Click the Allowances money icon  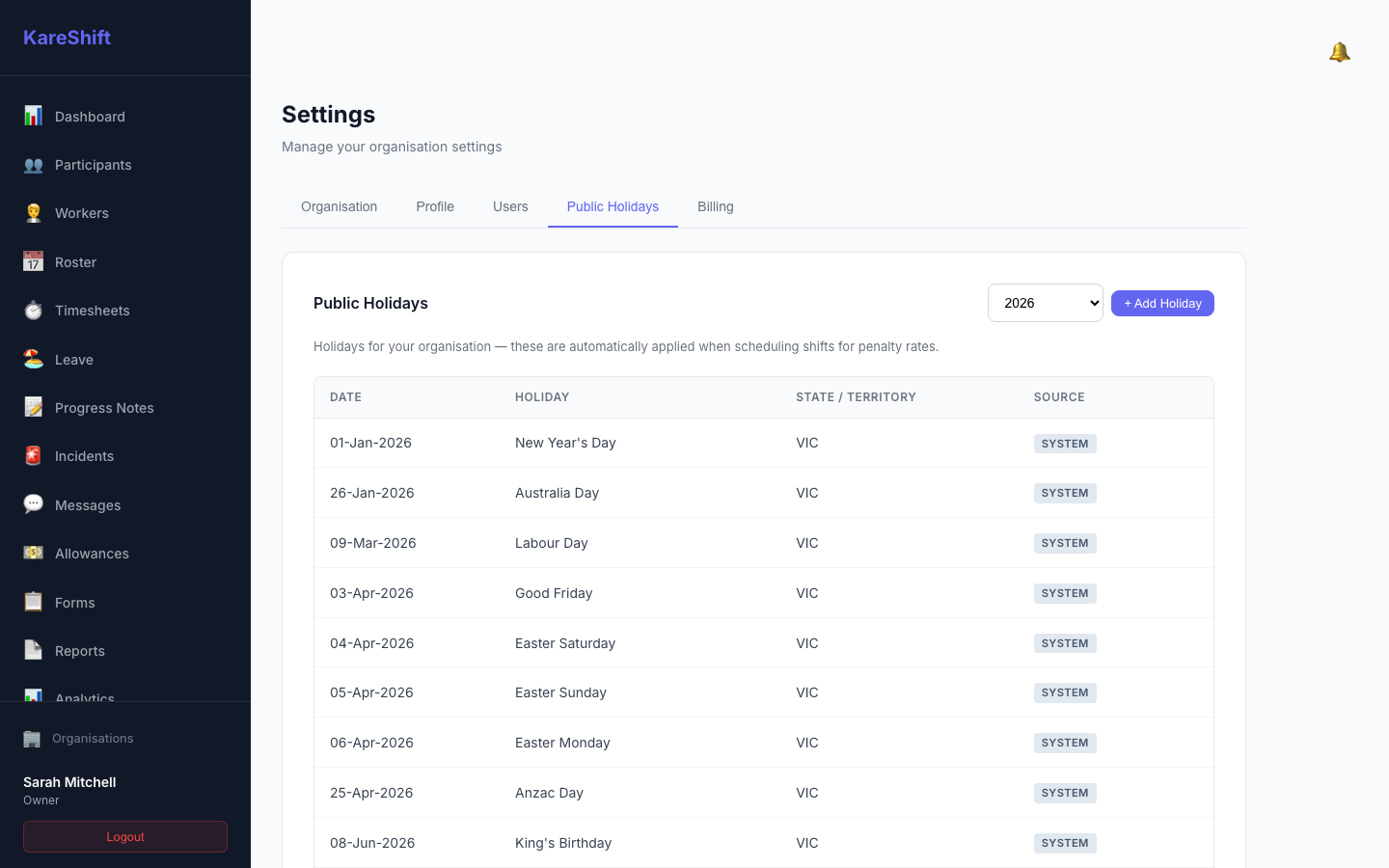[33, 553]
